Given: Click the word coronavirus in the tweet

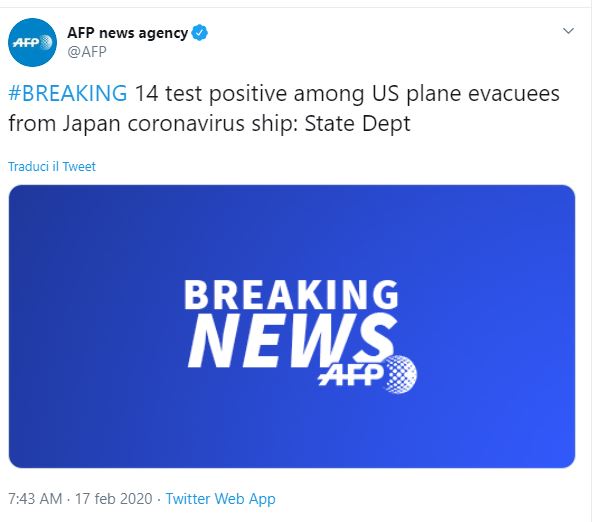Looking at the screenshot, I should tap(186, 124).
